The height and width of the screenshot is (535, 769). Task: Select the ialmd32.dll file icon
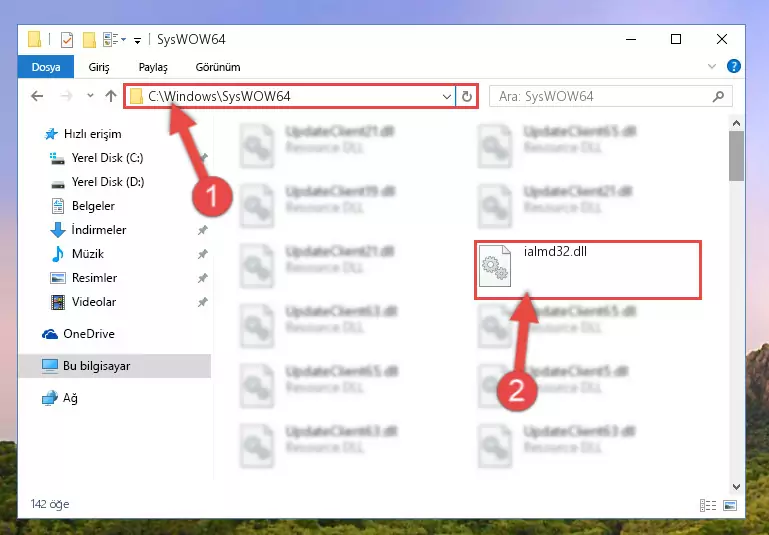[x=495, y=266]
